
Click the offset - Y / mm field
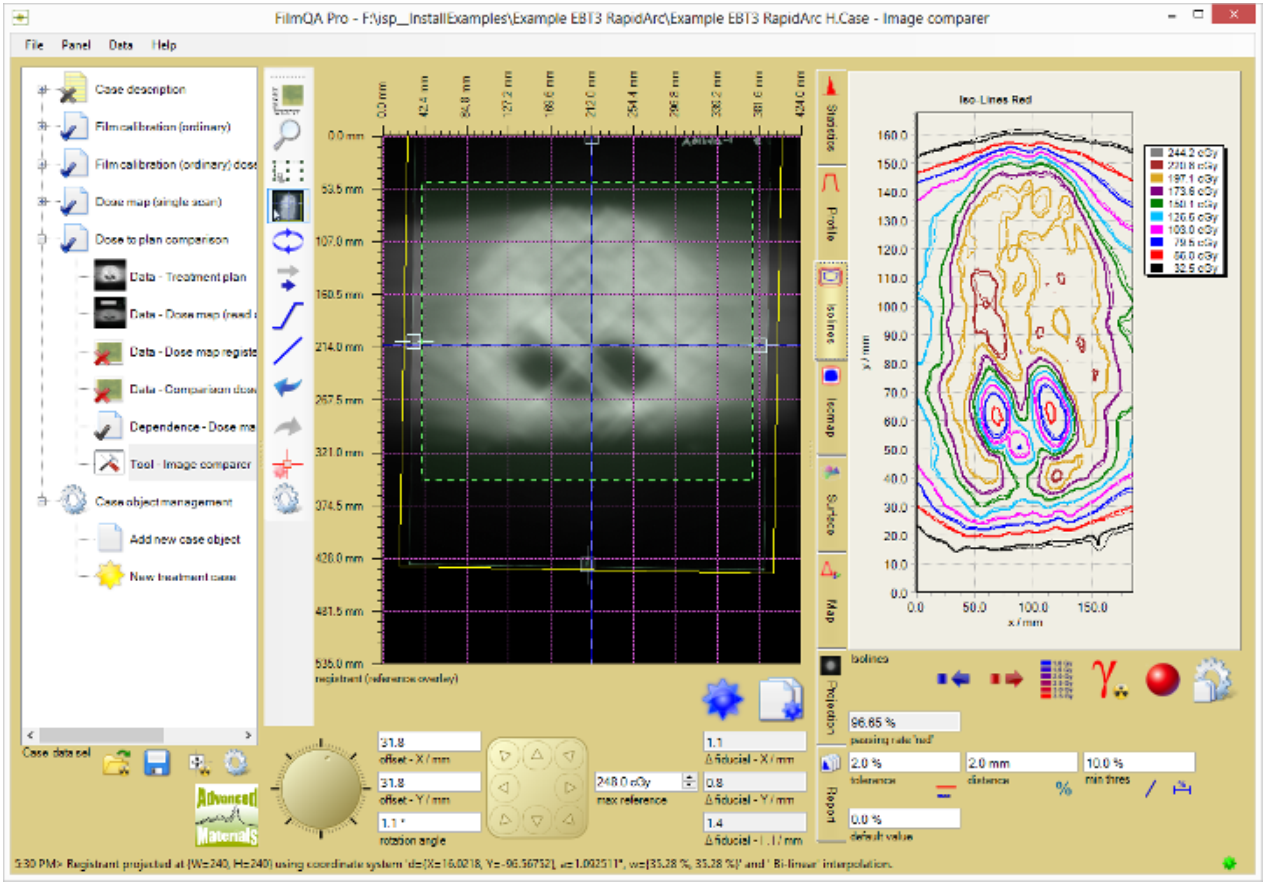[429, 782]
